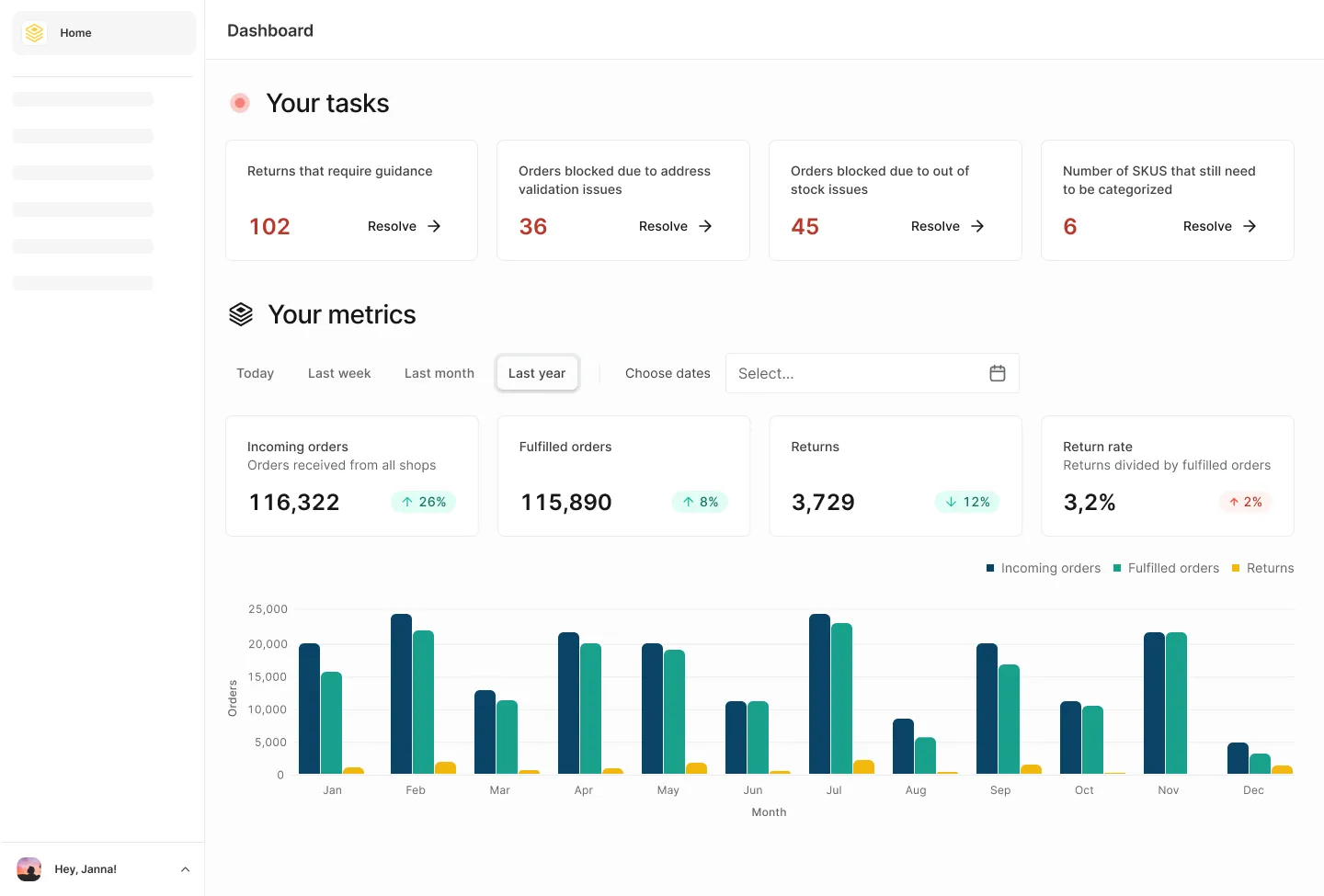Click the calendar icon in date selector
Image resolution: width=1324 pixels, height=896 pixels.
pyautogui.click(x=997, y=373)
